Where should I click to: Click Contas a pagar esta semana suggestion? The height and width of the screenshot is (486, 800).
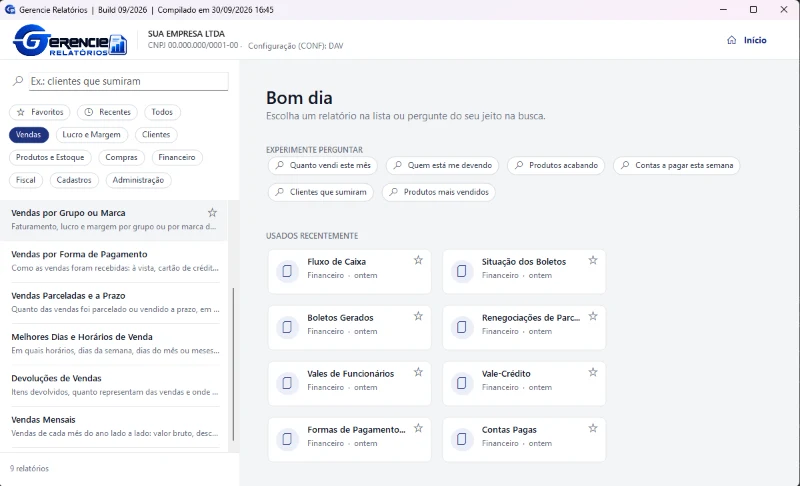click(x=677, y=165)
